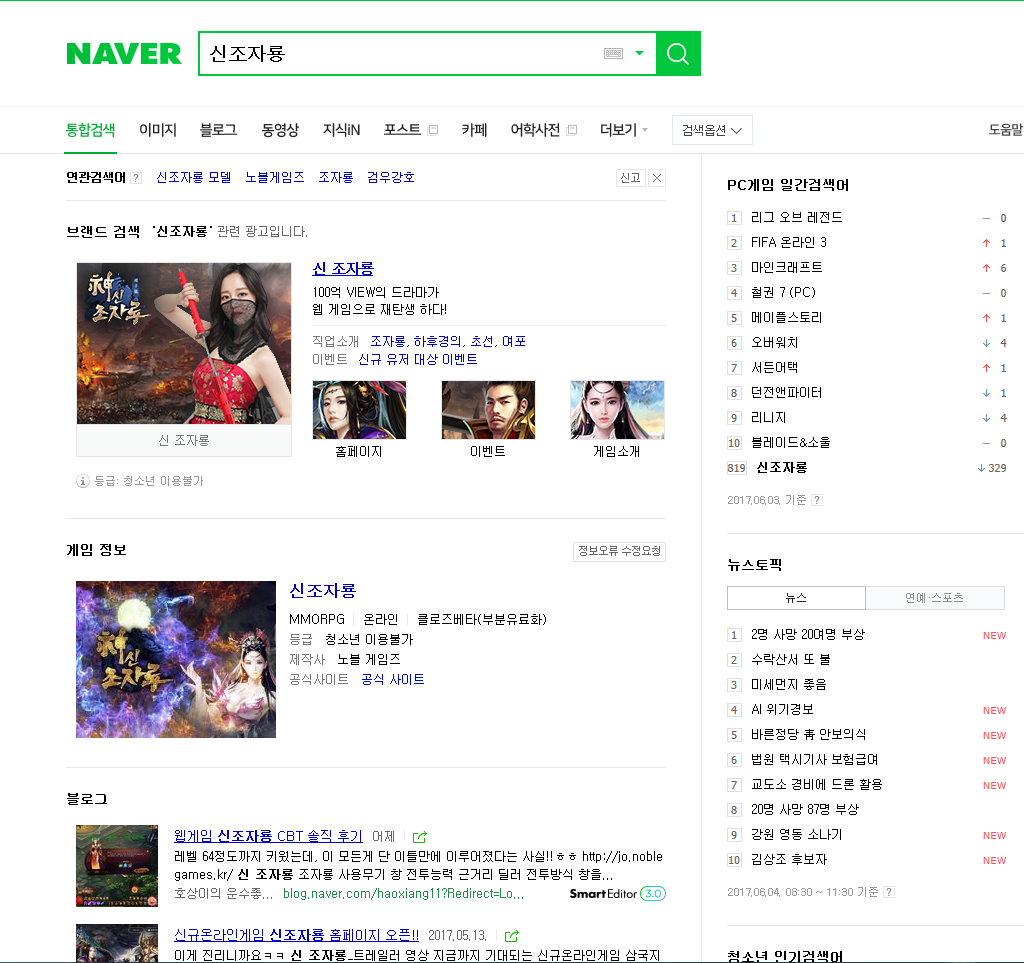Click the NAVER logo
This screenshot has height=963, width=1024.
(123, 54)
